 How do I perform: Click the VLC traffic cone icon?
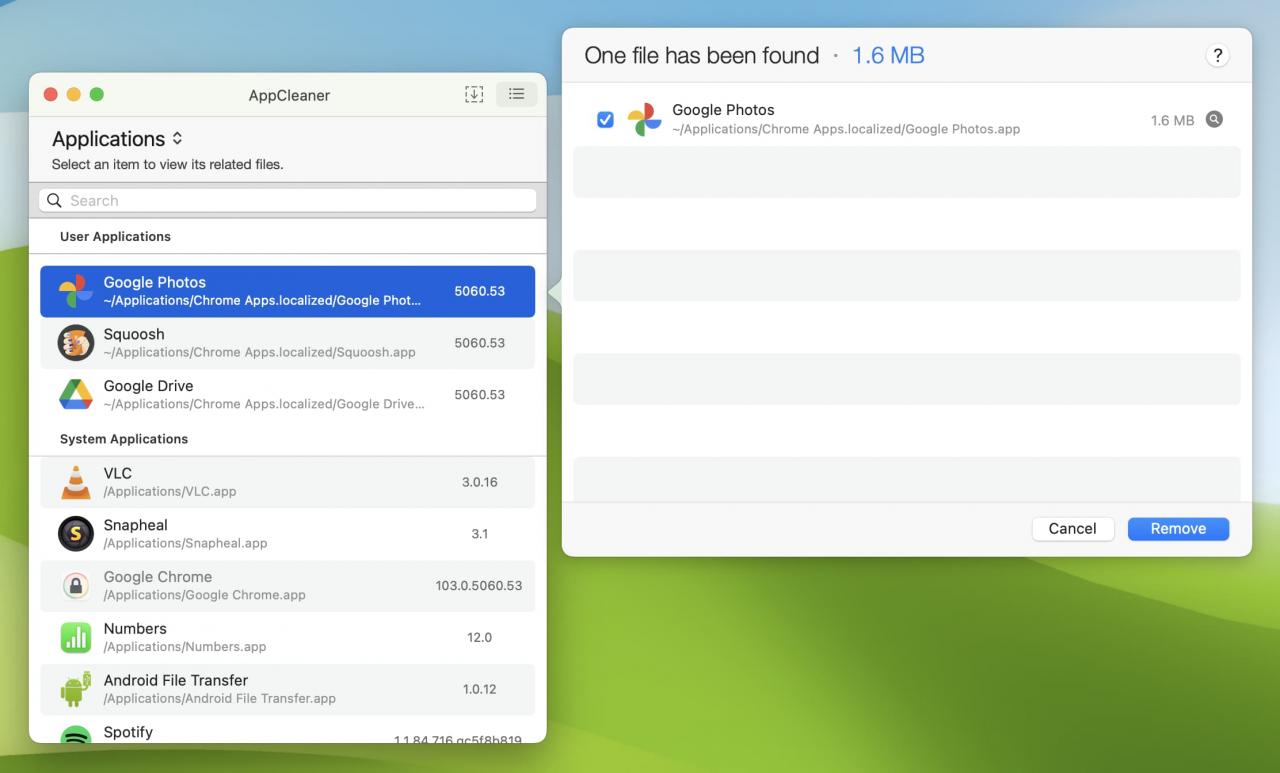[76, 482]
